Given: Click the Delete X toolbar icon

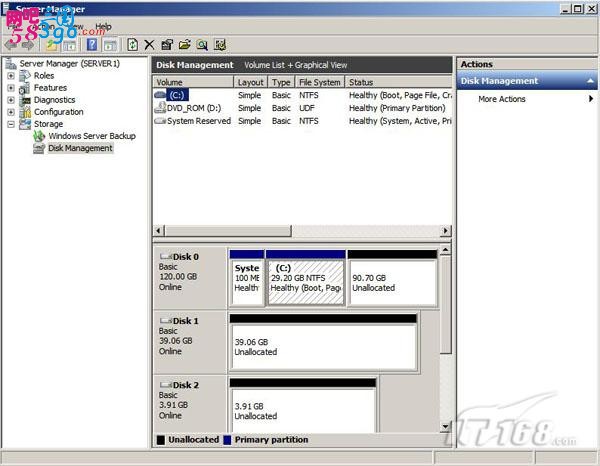Looking at the screenshot, I should [149, 45].
